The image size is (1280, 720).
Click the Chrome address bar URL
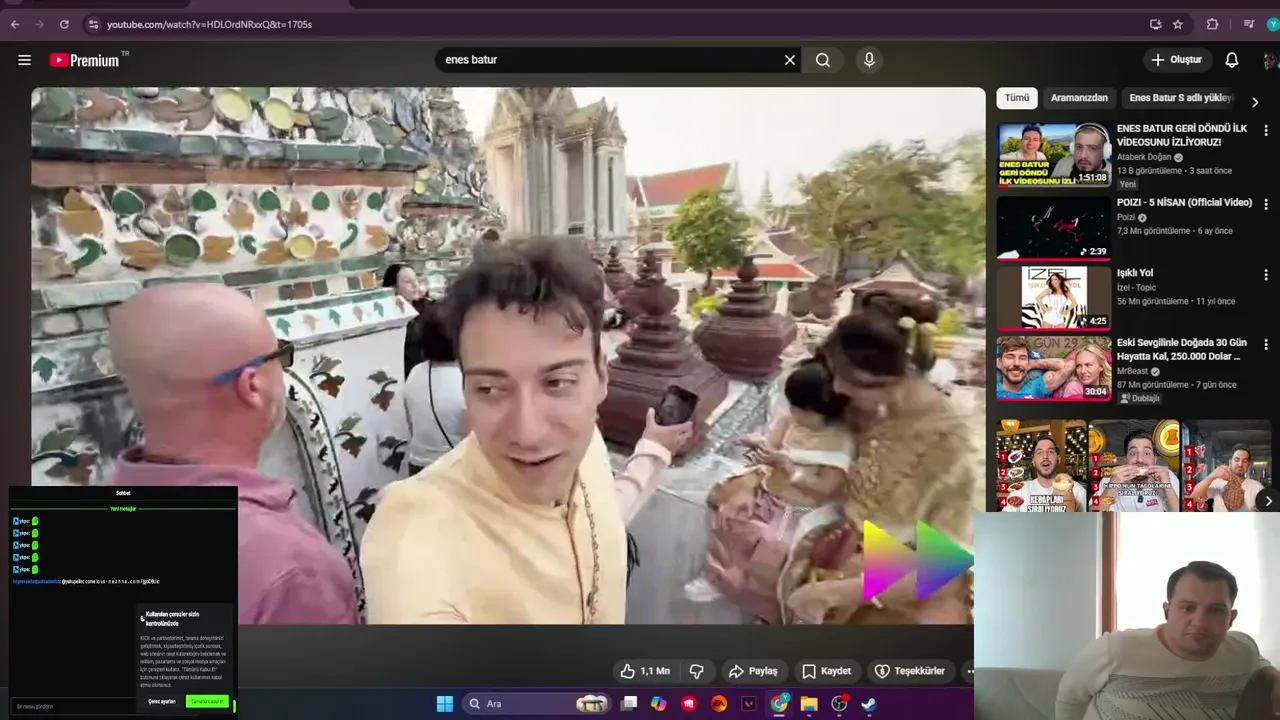pyautogui.click(x=209, y=24)
